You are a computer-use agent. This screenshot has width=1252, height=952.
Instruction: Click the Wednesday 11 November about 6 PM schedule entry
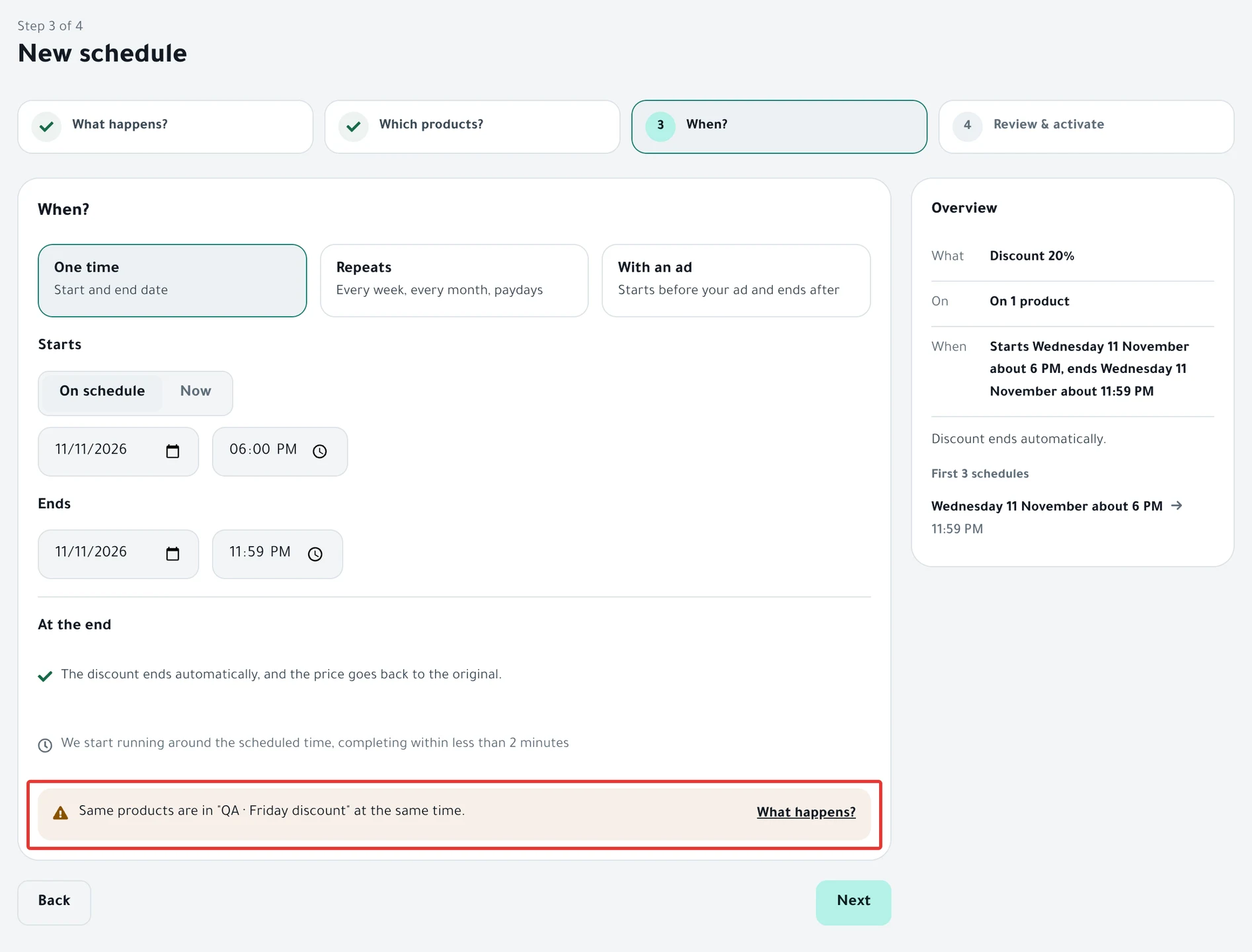[1047, 506]
